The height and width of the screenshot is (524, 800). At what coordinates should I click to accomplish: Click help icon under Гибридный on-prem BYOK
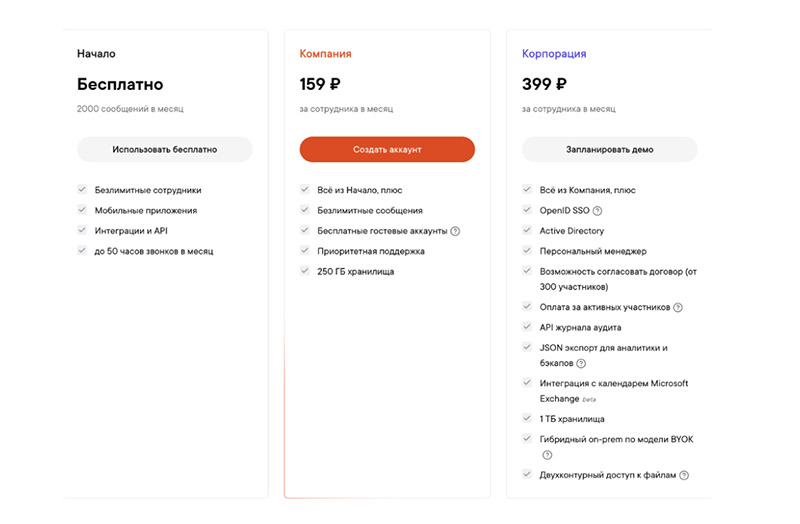(x=547, y=455)
